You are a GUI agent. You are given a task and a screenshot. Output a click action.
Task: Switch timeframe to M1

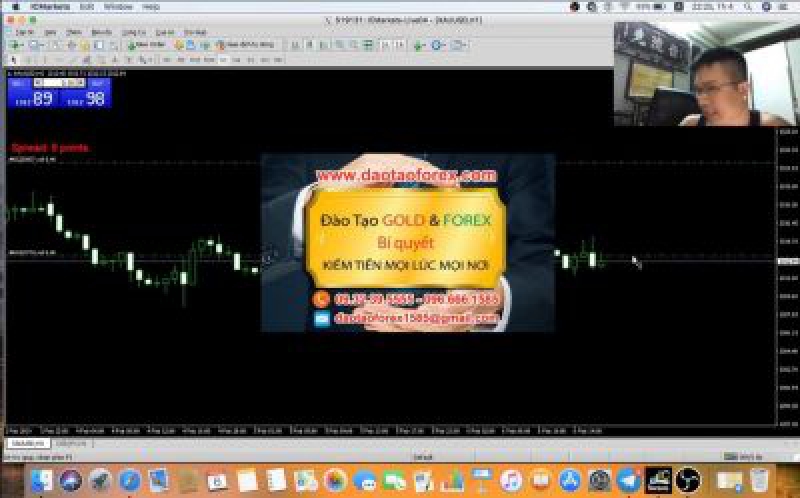pyautogui.click(x=166, y=60)
